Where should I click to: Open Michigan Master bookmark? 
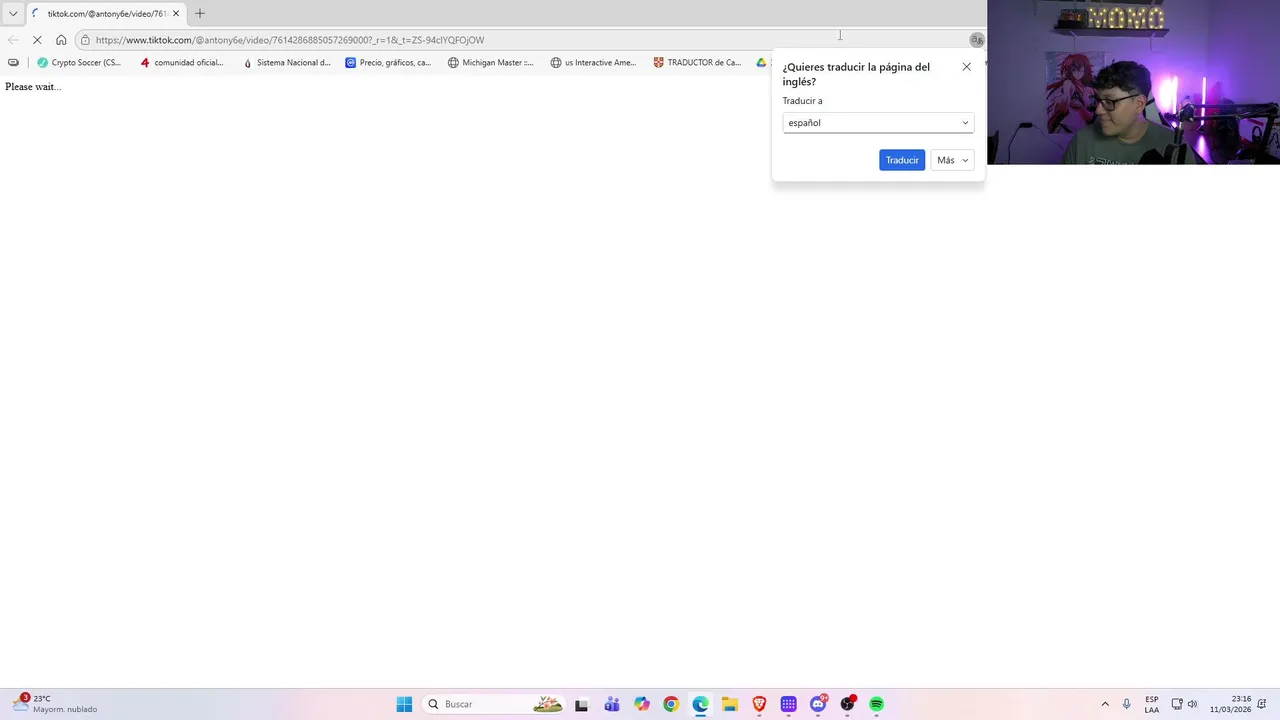point(491,62)
